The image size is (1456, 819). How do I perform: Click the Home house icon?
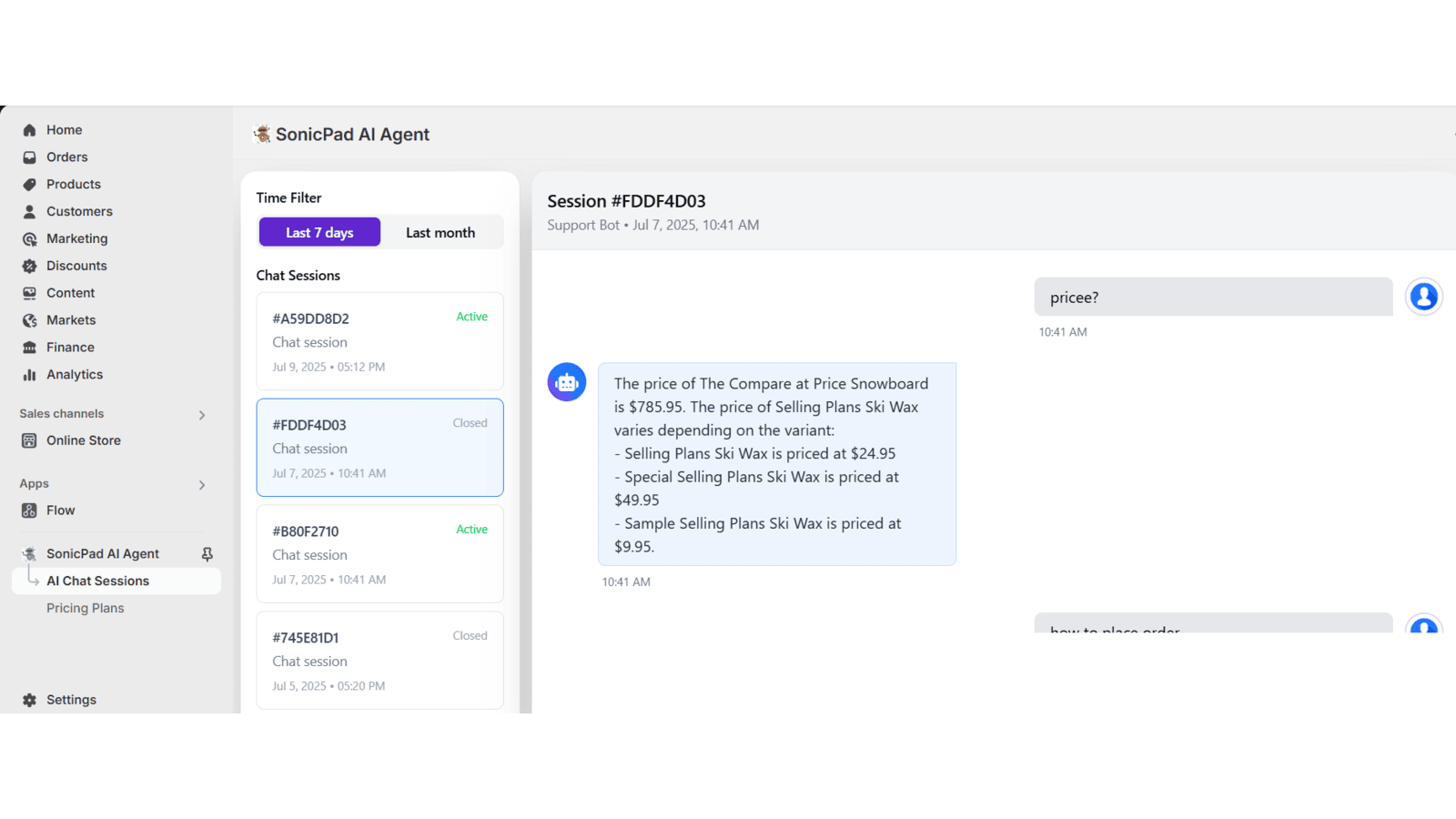29,130
